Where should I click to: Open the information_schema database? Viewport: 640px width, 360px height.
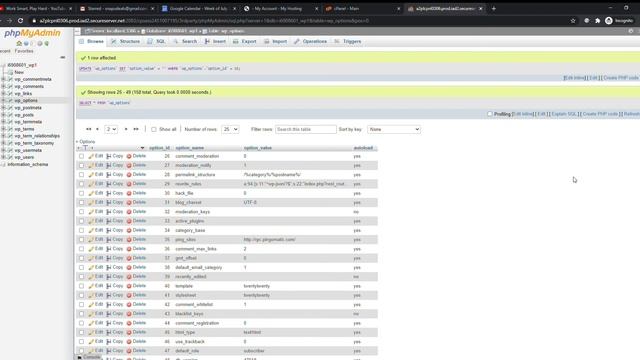[x=28, y=164]
